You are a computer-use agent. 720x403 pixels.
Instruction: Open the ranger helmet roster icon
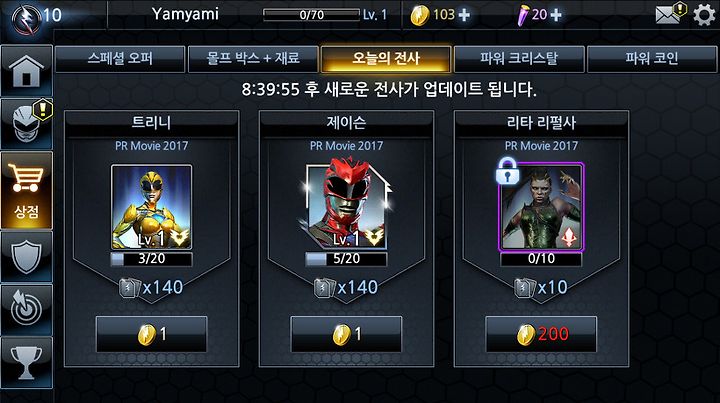point(26,123)
